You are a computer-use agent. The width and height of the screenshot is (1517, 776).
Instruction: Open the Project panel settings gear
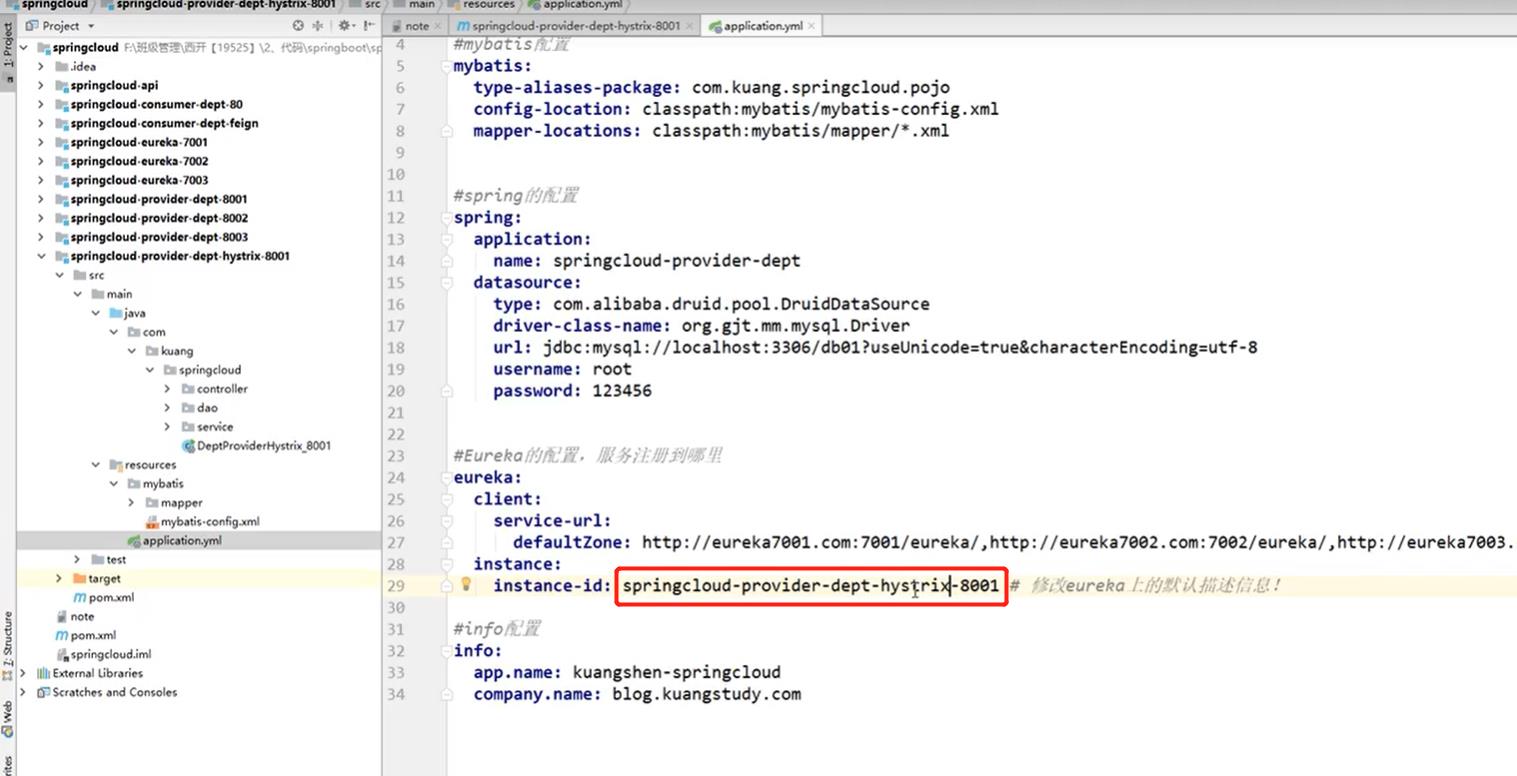pyautogui.click(x=345, y=26)
